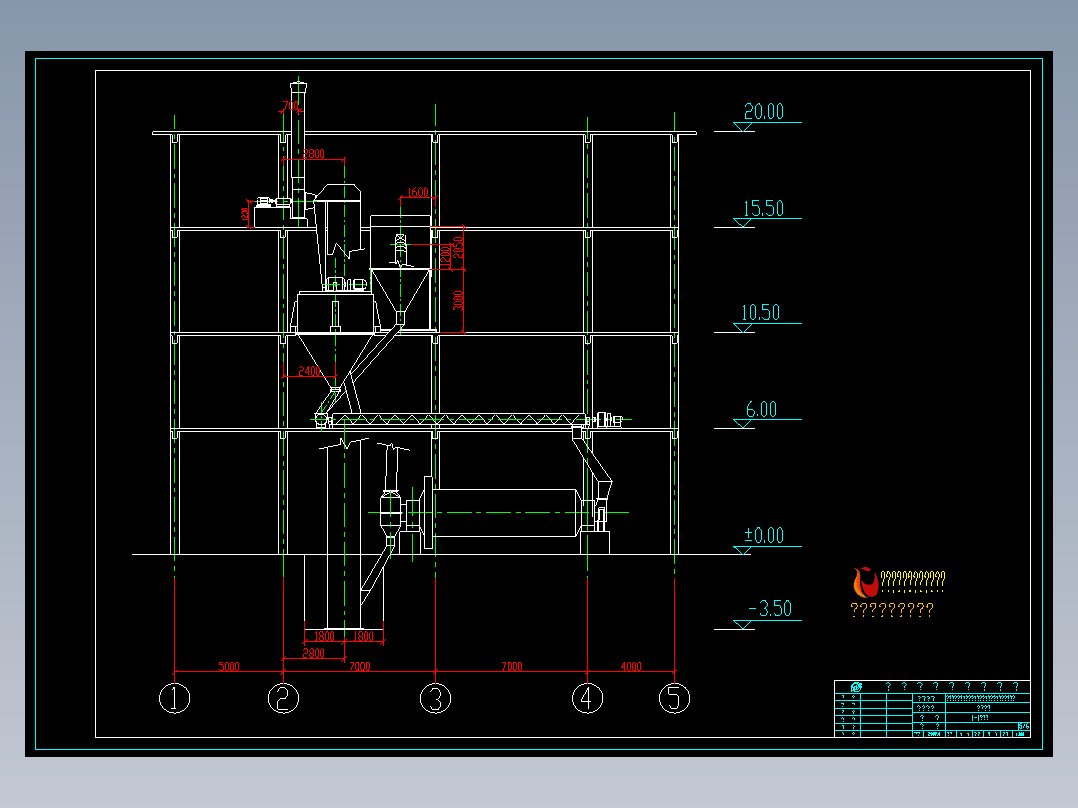Select 7000 dimension between axes 3 and 4
The height and width of the screenshot is (808, 1078).
click(x=512, y=666)
